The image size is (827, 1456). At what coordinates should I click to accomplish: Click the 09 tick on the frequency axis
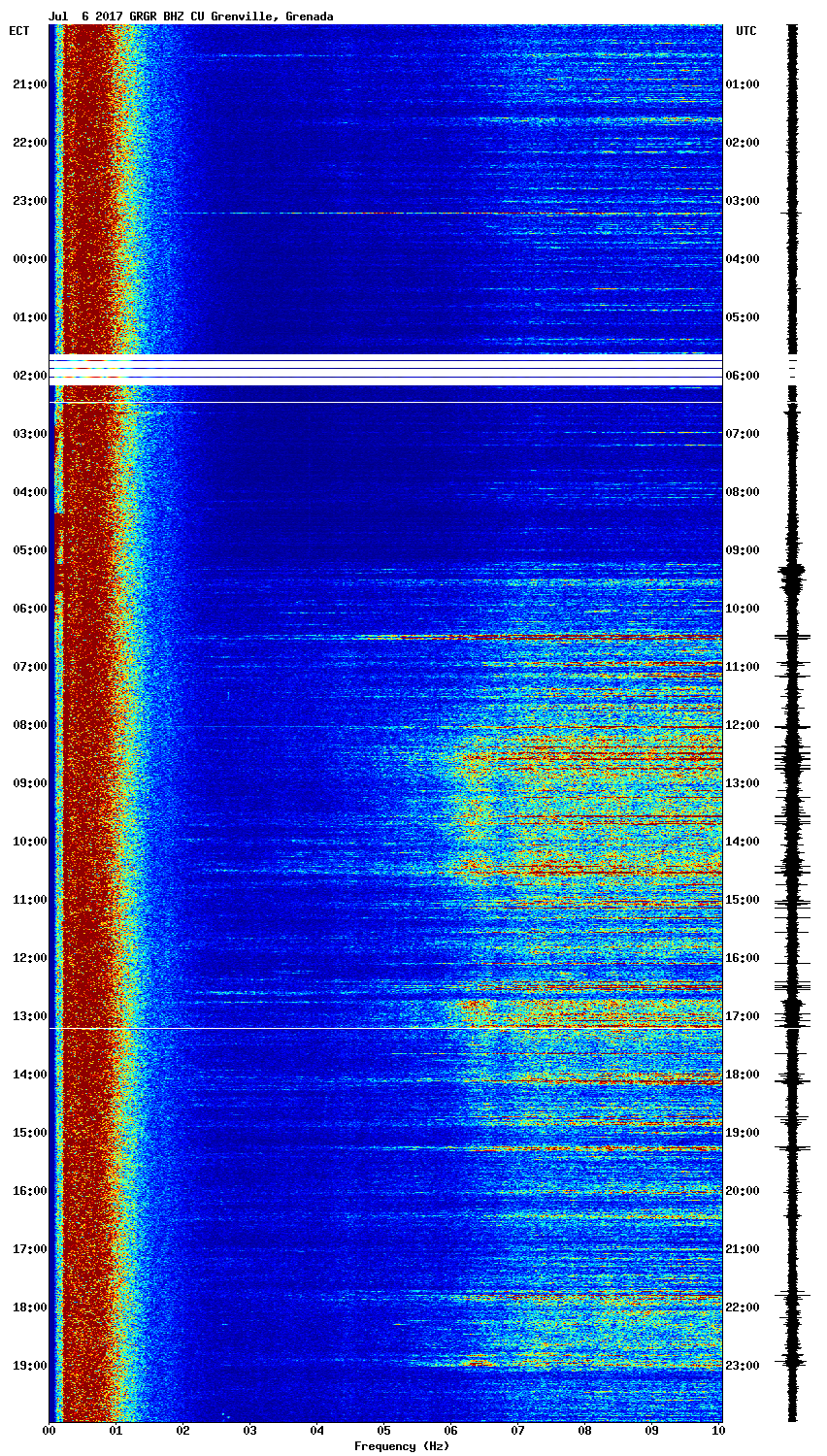coord(652,1431)
